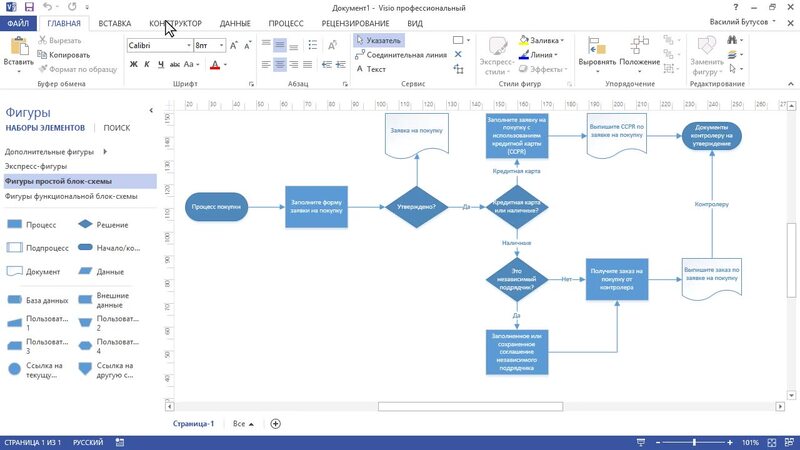Click the Save icon in quick access toolbar

30,6
